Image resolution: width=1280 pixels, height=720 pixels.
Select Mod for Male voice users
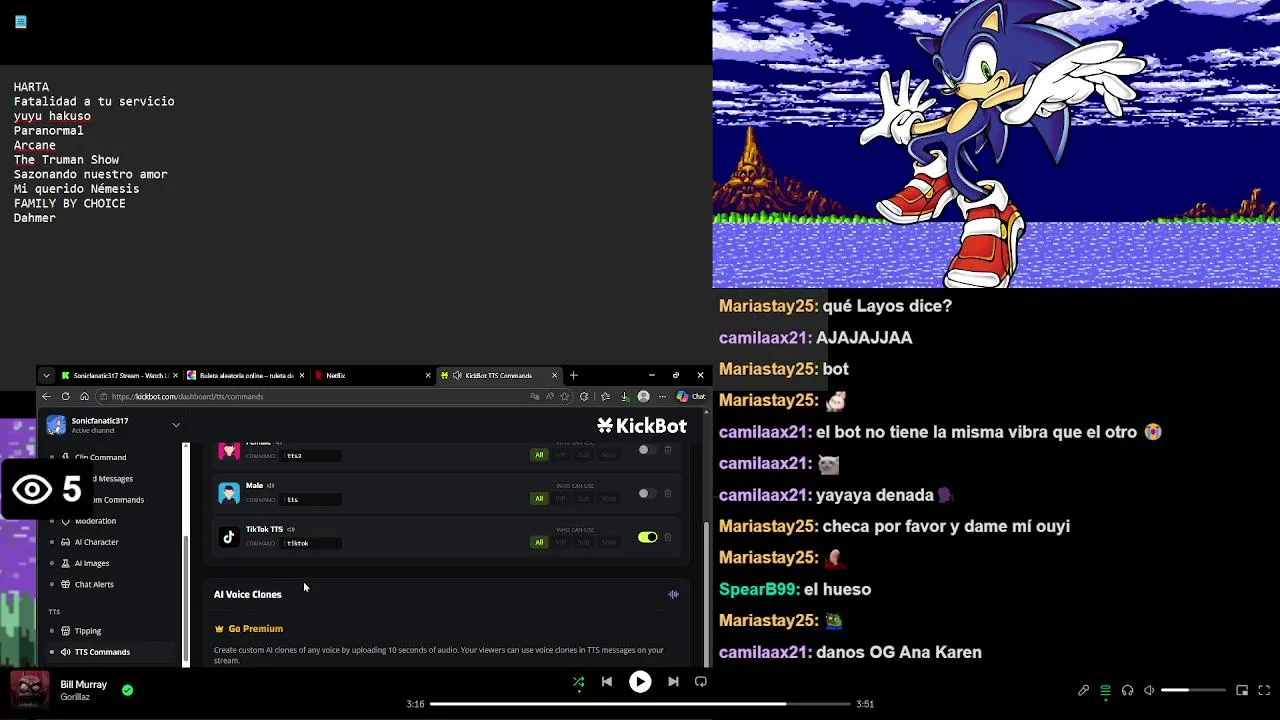tap(608, 498)
